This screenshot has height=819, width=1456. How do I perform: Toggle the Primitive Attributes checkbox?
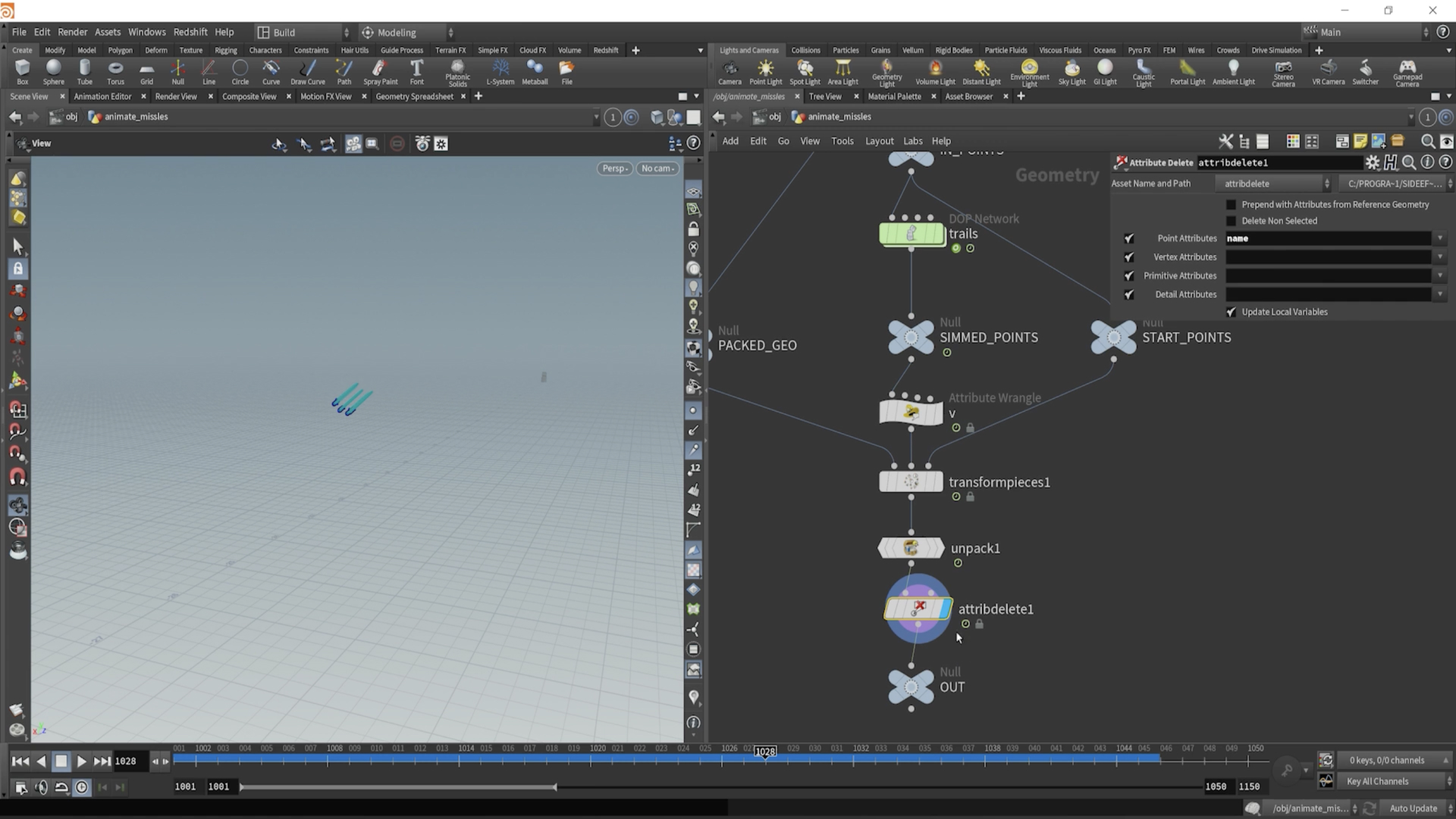pyautogui.click(x=1128, y=276)
